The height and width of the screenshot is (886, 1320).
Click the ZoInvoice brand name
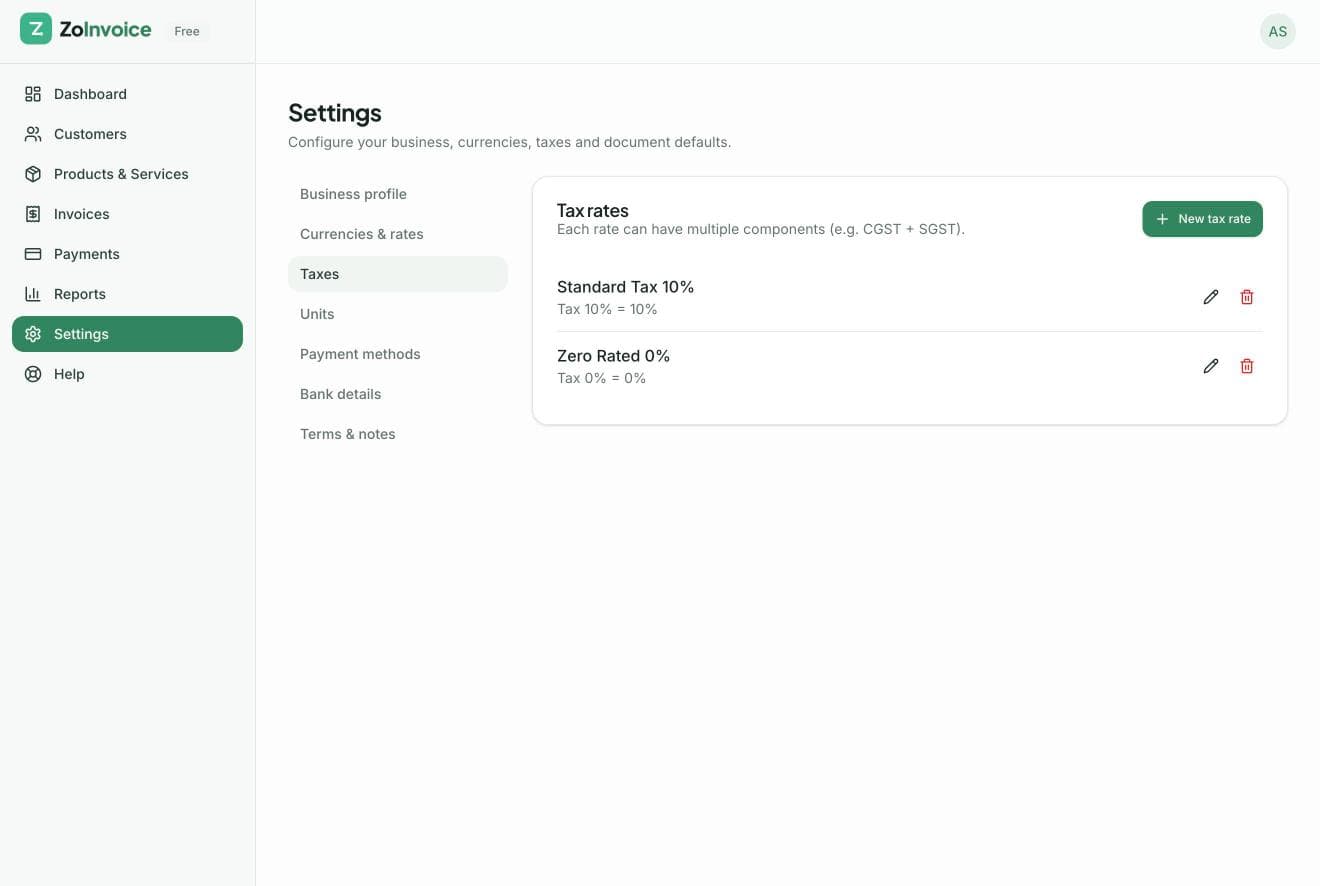pyautogui.click(x=105, y=30)
